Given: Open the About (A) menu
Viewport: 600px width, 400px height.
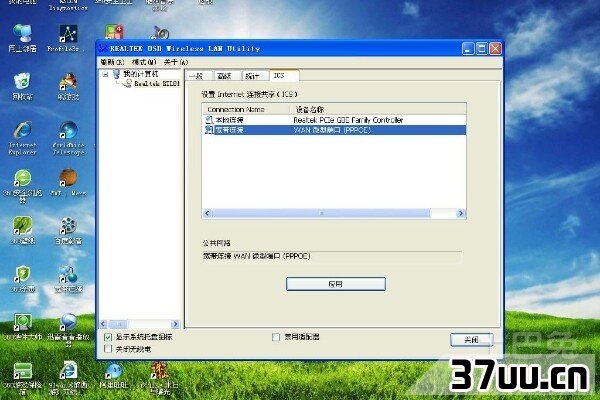Looking at the screenshot, I should [176, 62].
